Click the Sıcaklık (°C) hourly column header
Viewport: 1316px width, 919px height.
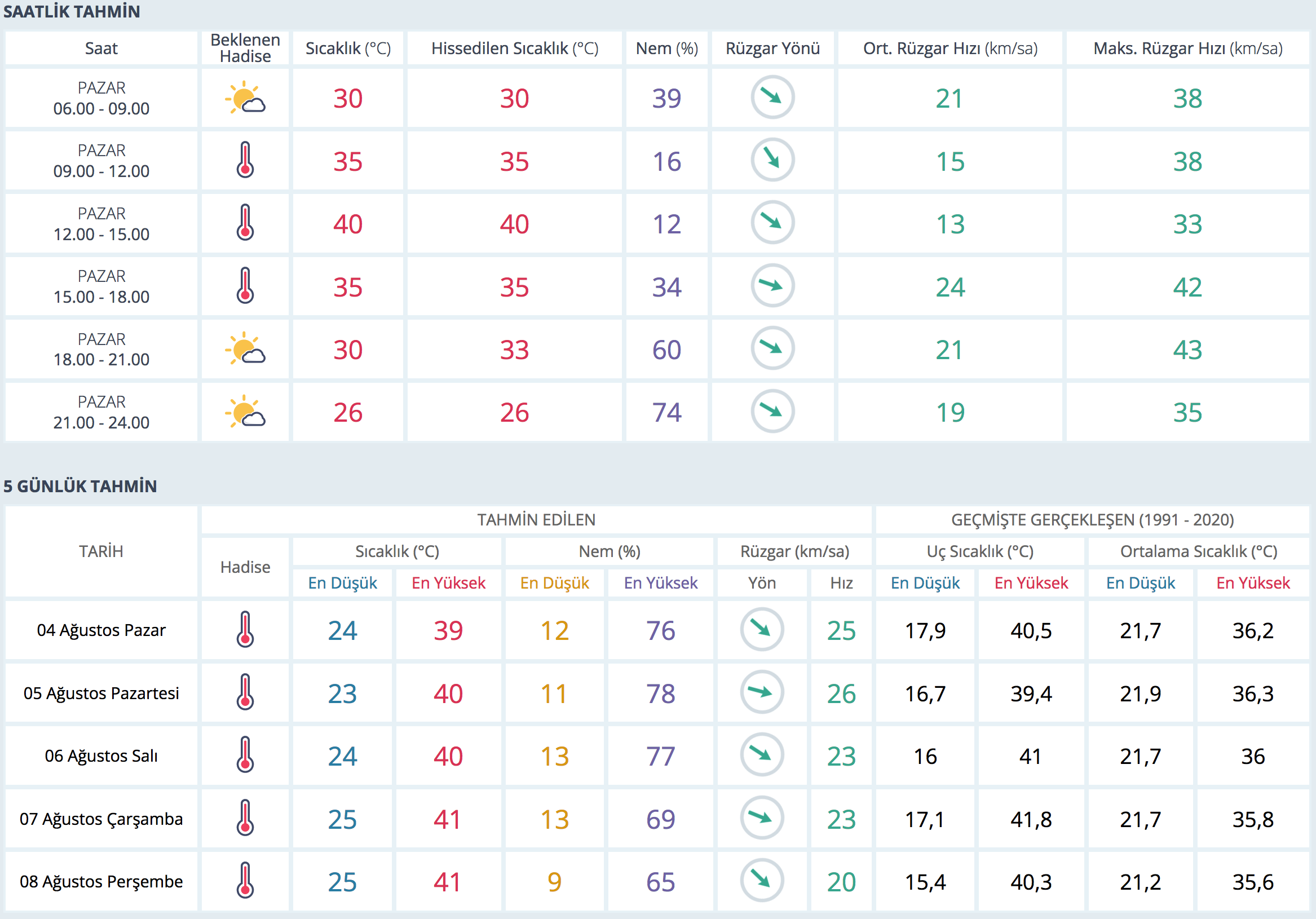pyautogui.click(x=348, y=48)
